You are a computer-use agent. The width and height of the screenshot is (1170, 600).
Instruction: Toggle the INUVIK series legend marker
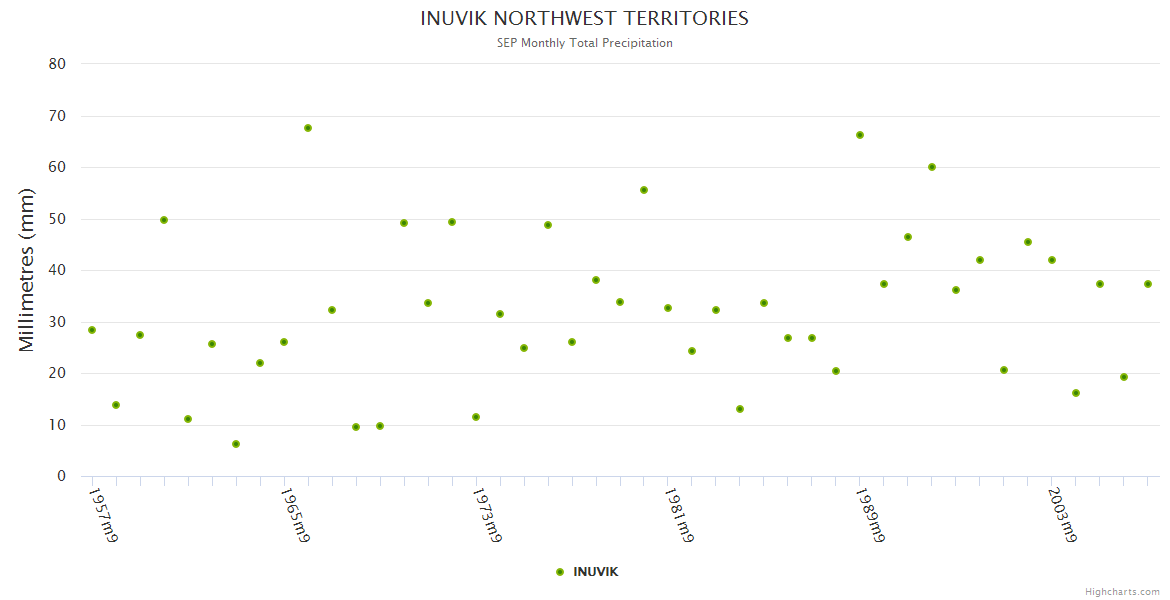tap(560, 572)
